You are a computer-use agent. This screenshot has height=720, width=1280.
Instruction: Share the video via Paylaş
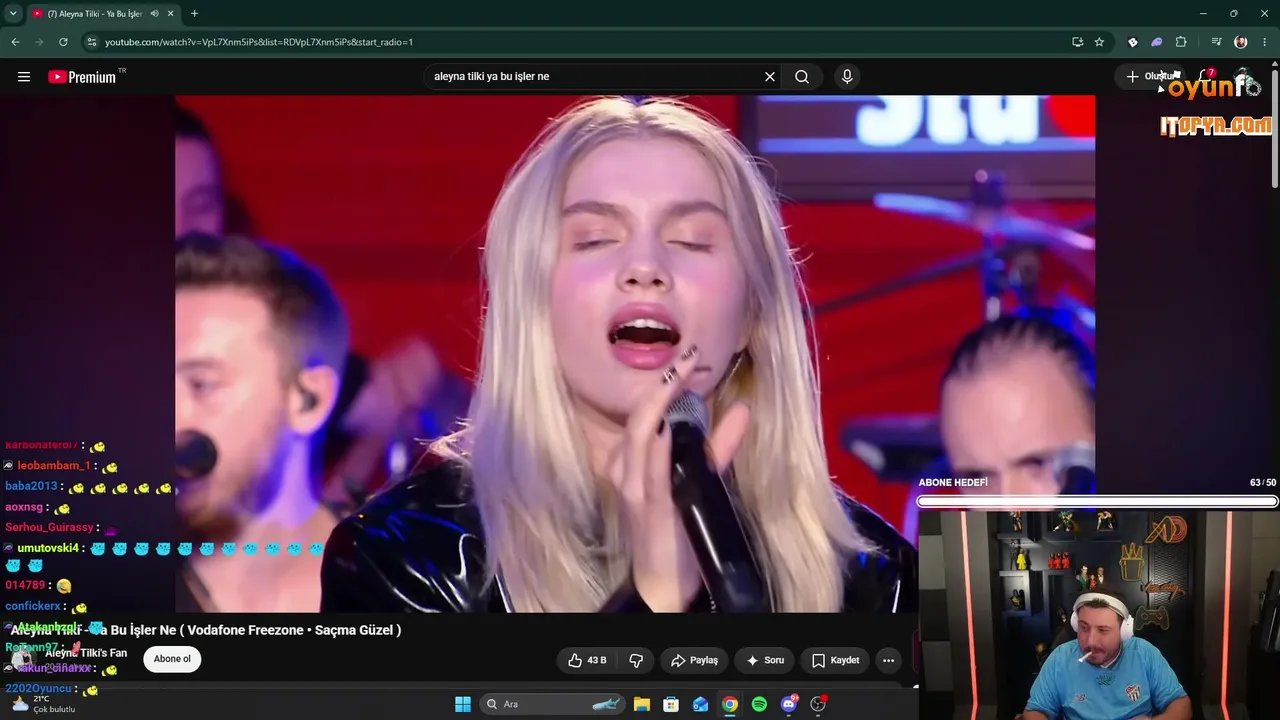pyautogui.click(x=694, y=660)
